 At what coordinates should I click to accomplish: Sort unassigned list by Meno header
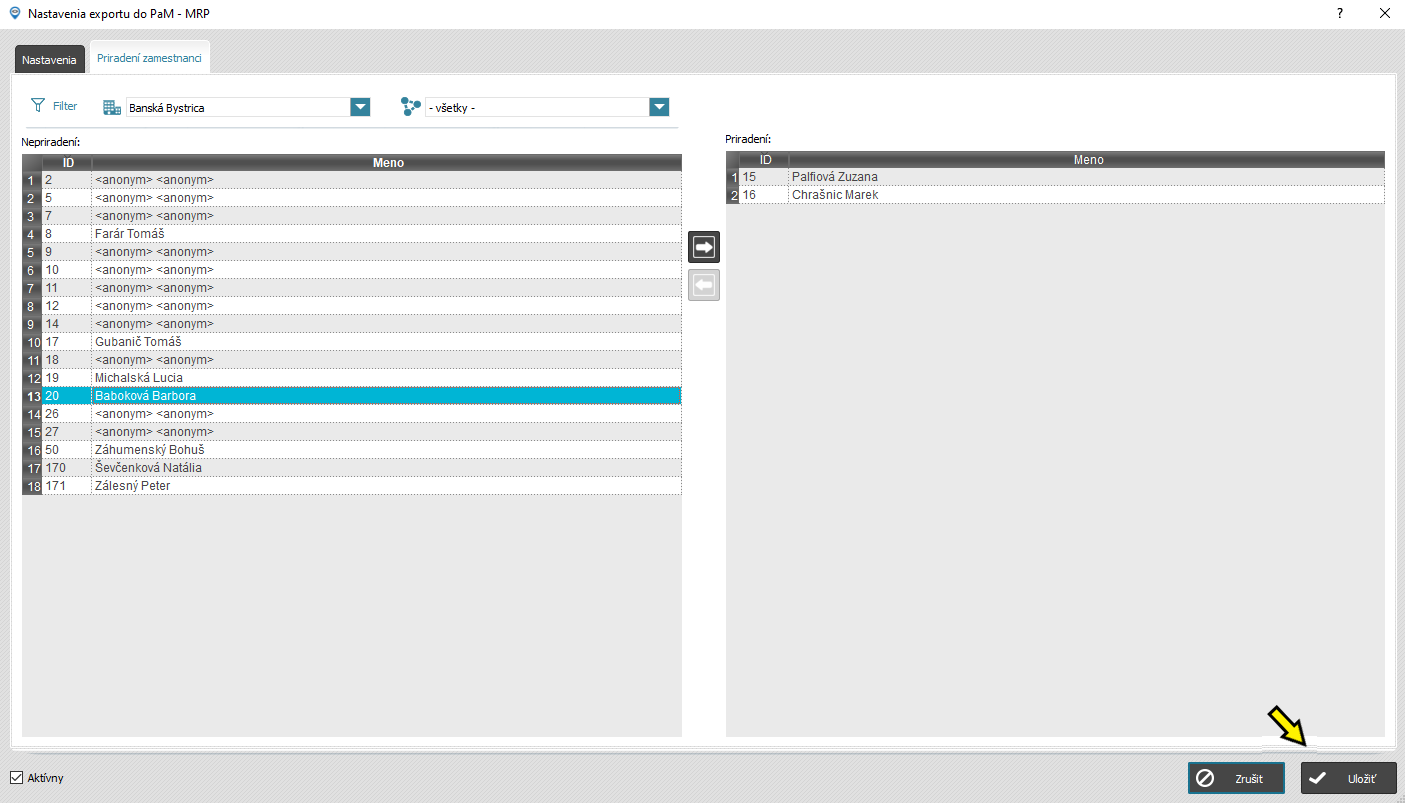coord(387,162)
